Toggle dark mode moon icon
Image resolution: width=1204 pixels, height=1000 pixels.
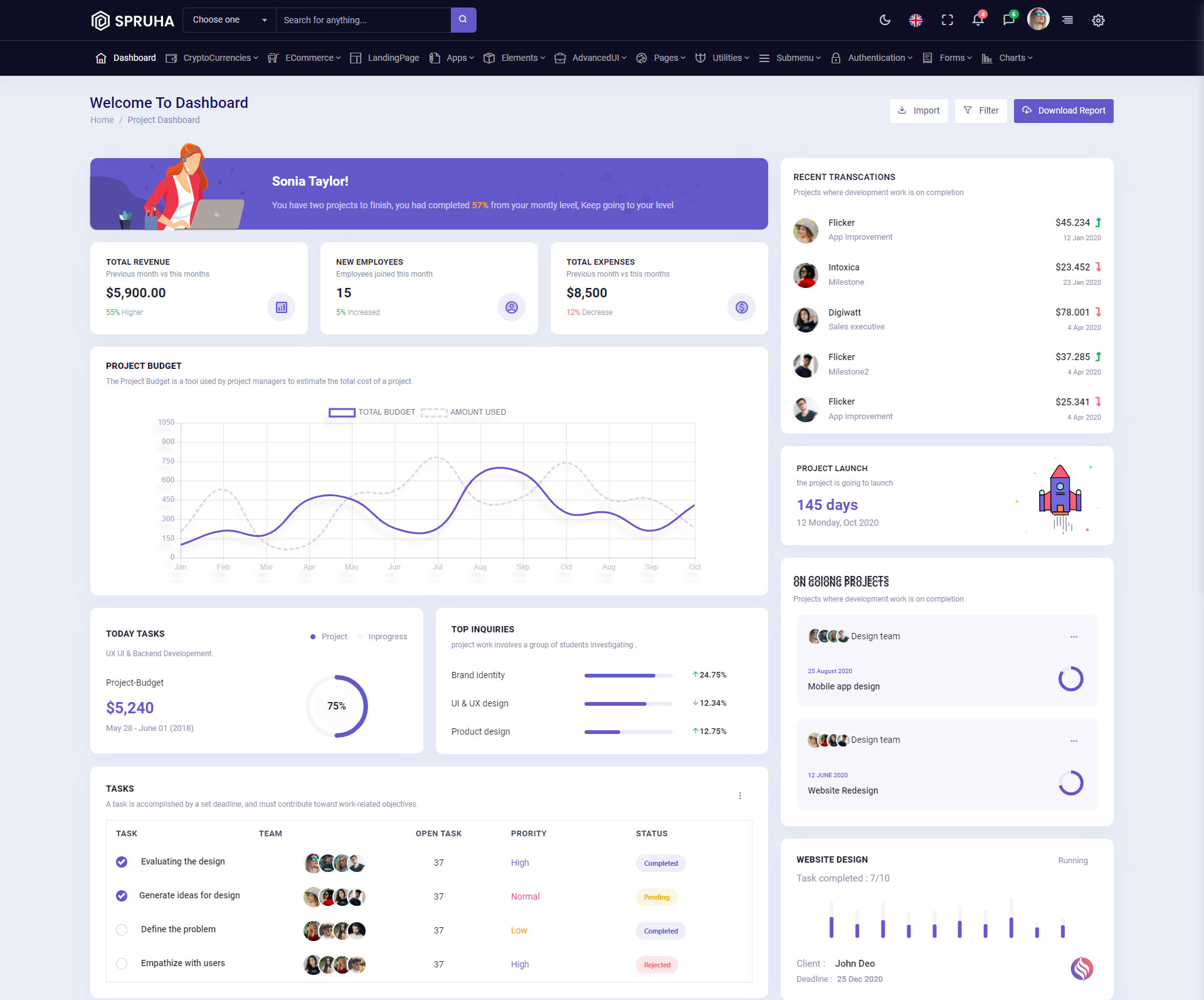[x=885, y=20]
